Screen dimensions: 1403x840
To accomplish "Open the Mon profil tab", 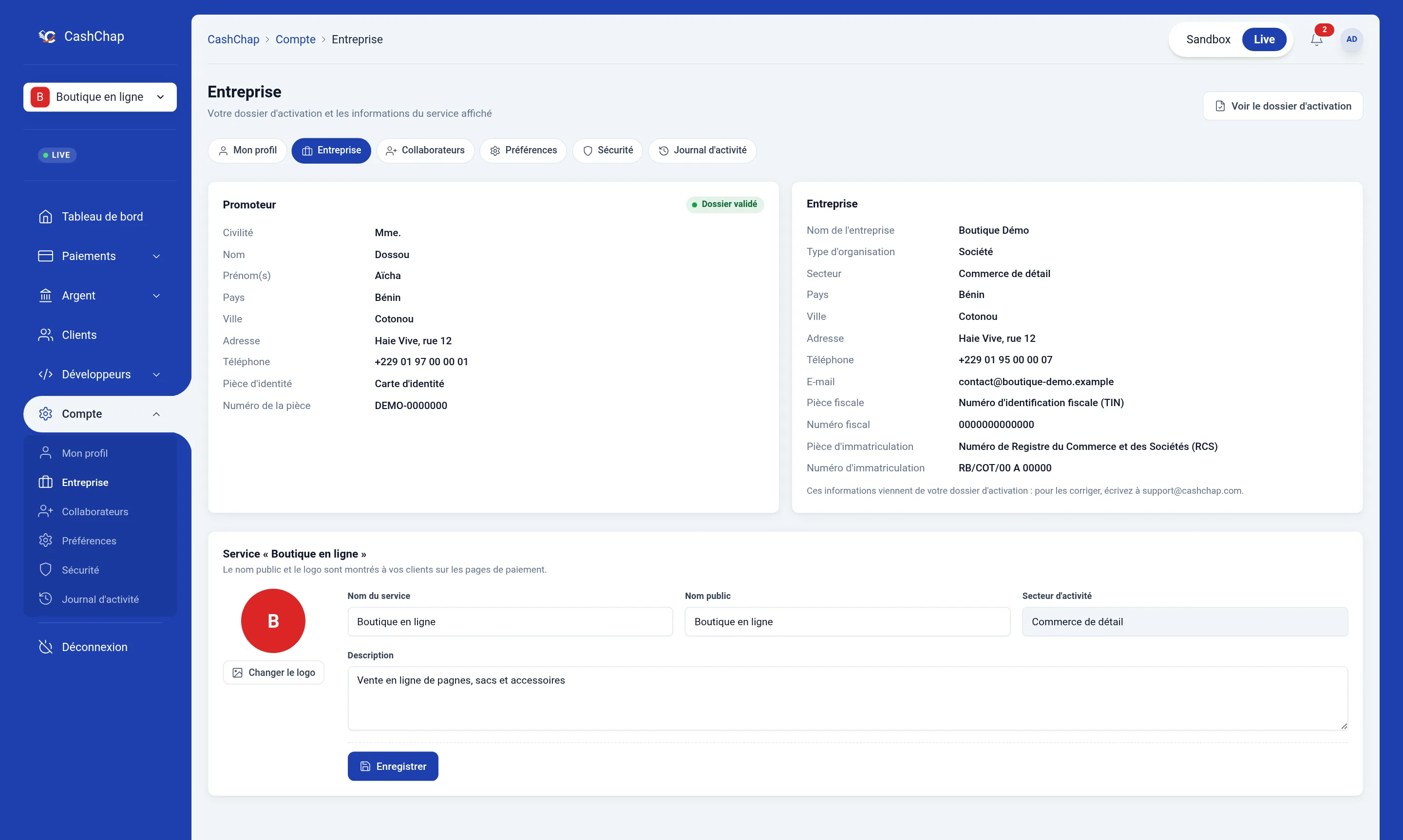I will [x=247, y=150].
